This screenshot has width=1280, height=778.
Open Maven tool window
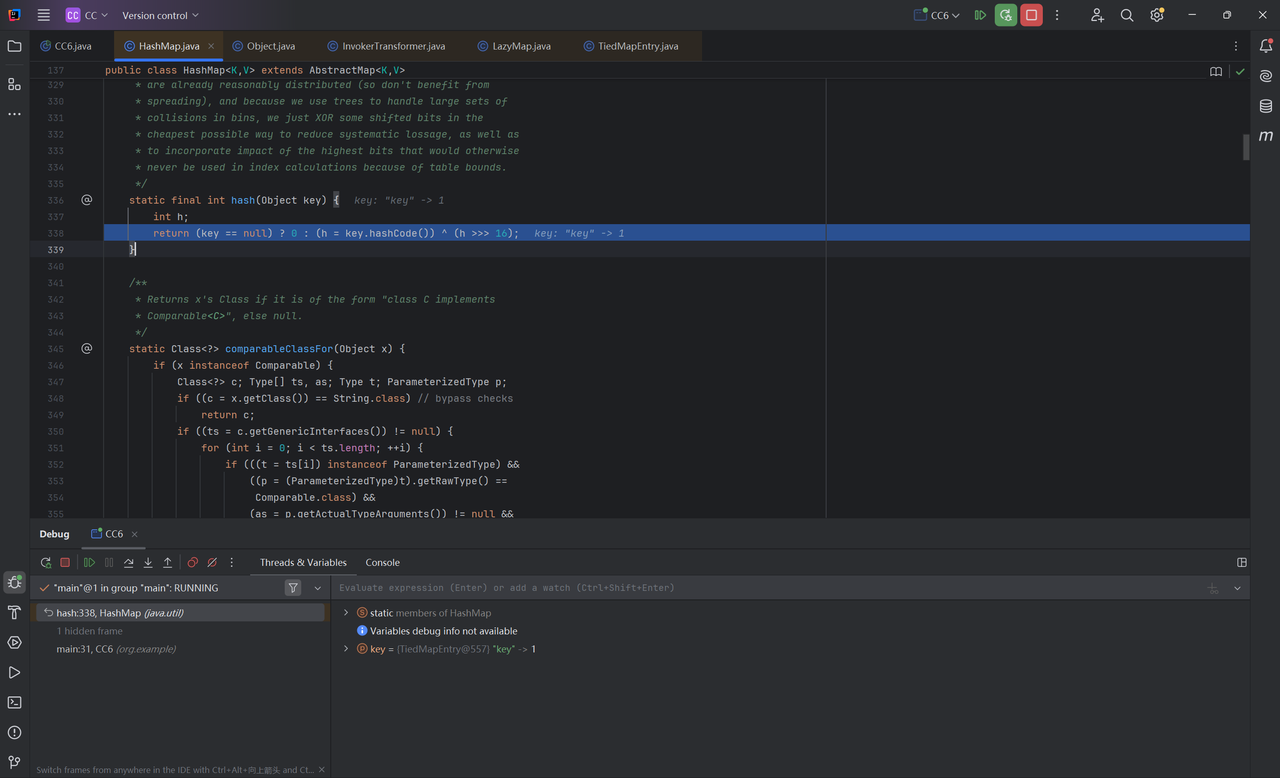tap(1266, 136)
